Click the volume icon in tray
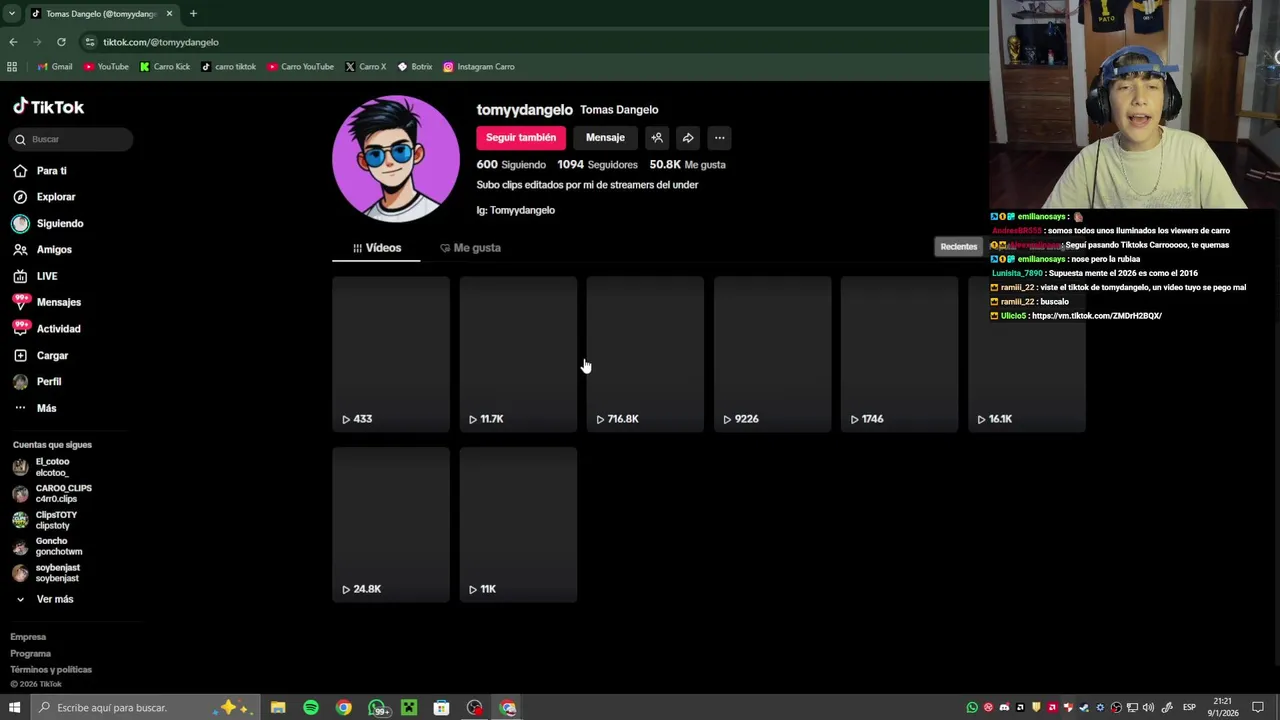 click(x=1148, y=707)
